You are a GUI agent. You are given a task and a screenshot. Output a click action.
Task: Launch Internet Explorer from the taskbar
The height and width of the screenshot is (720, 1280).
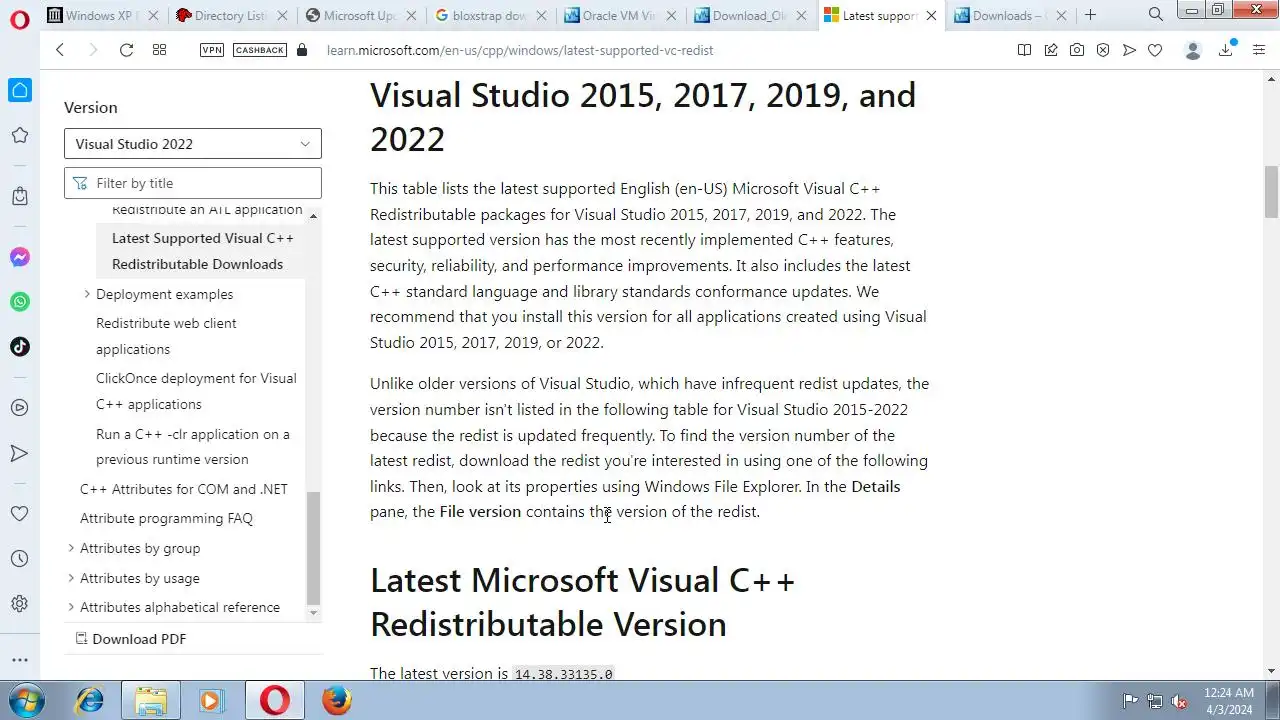[x=90, y=700]
